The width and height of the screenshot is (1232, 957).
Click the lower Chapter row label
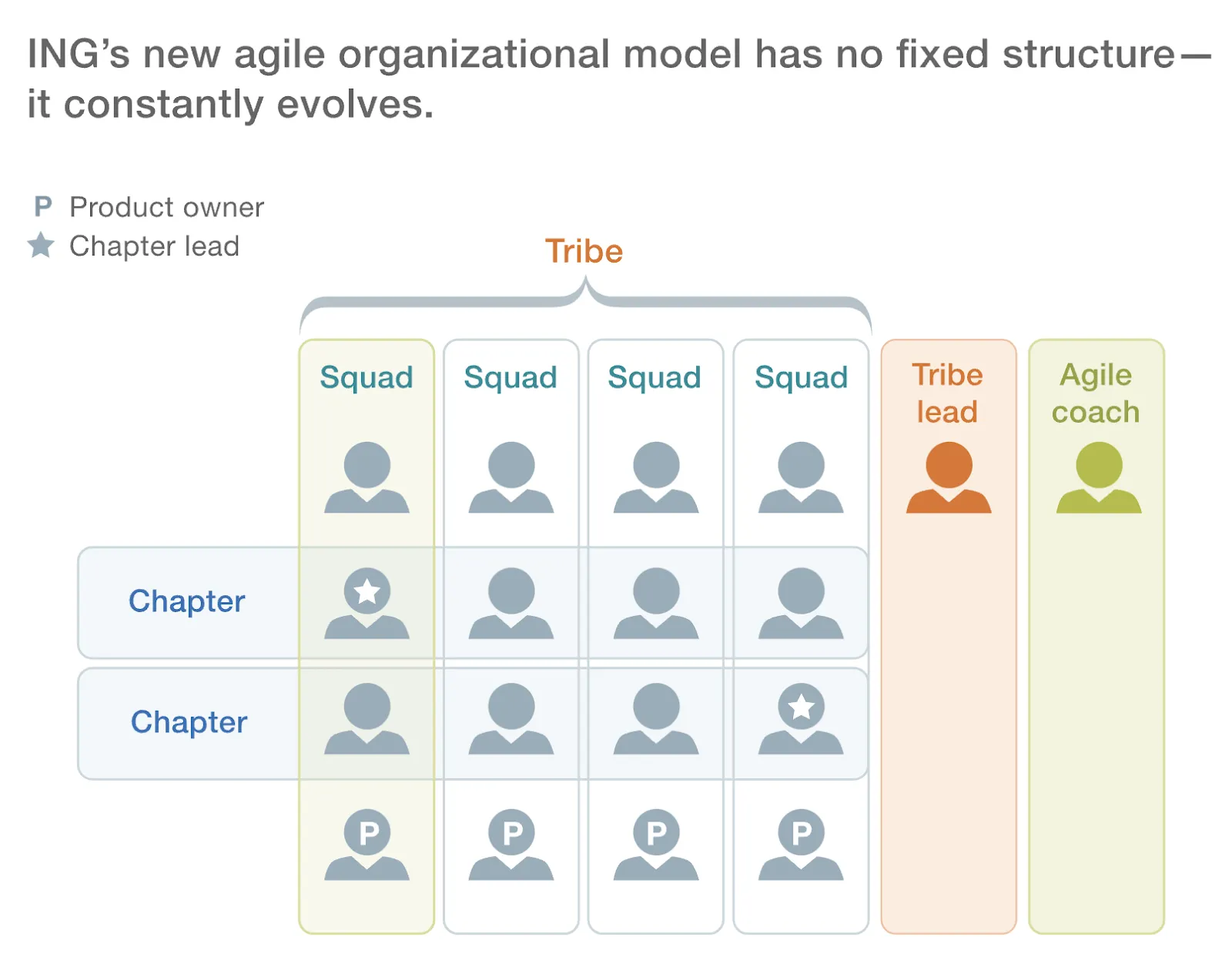pos(189,722)
